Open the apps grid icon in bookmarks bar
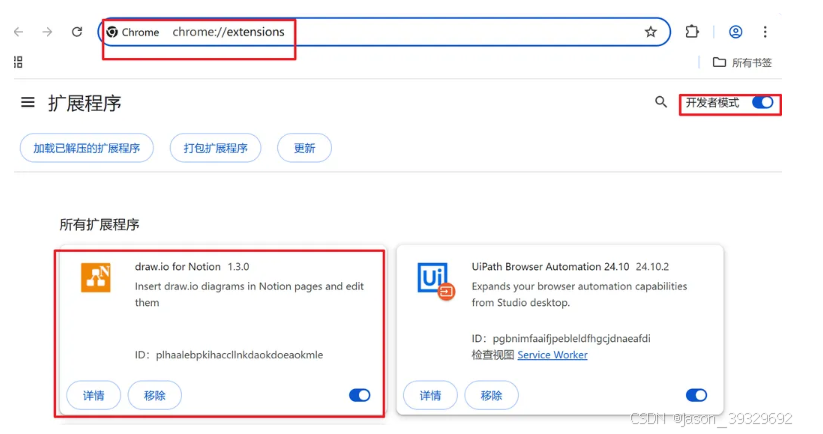 (18, 62)
